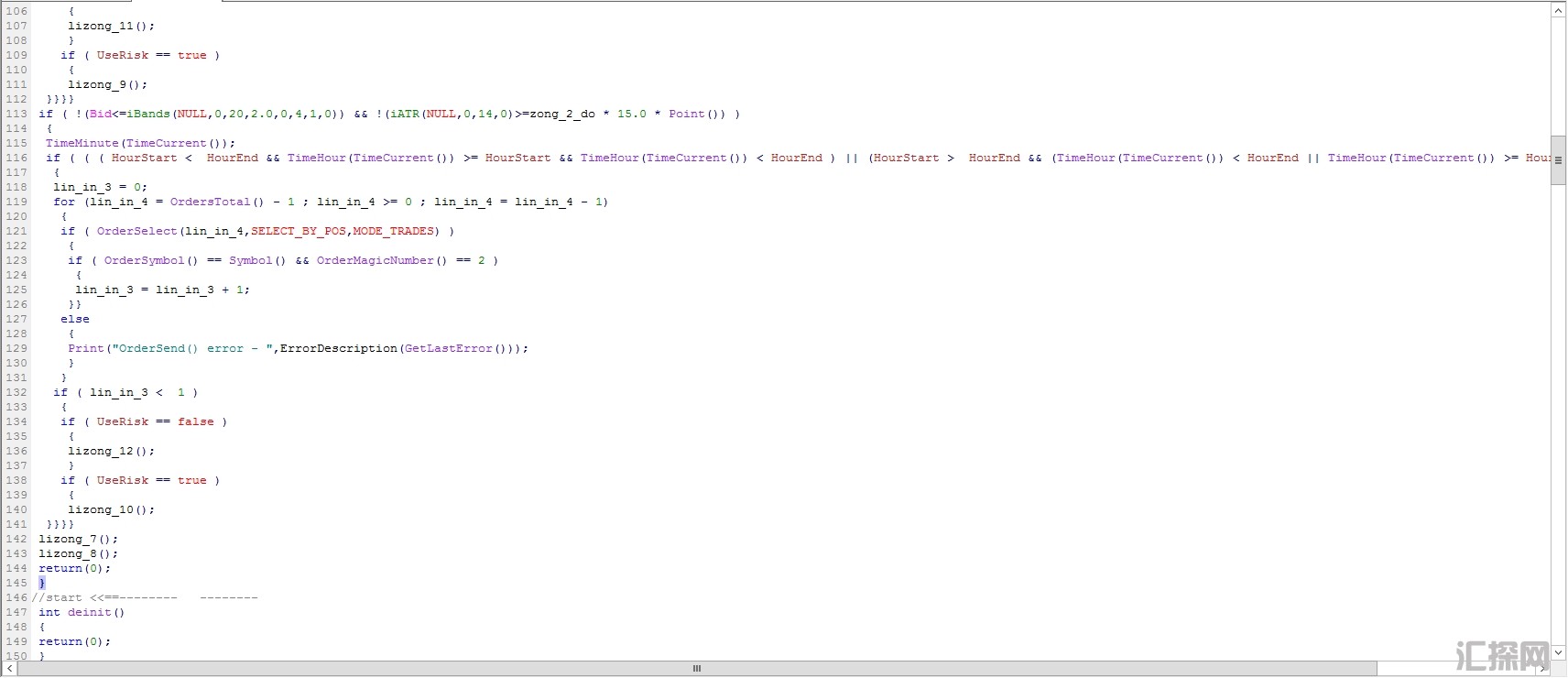The image size is (1568, 678).
Task: Click "lizong_10();" on line 140
Action: tap(111, 509)
